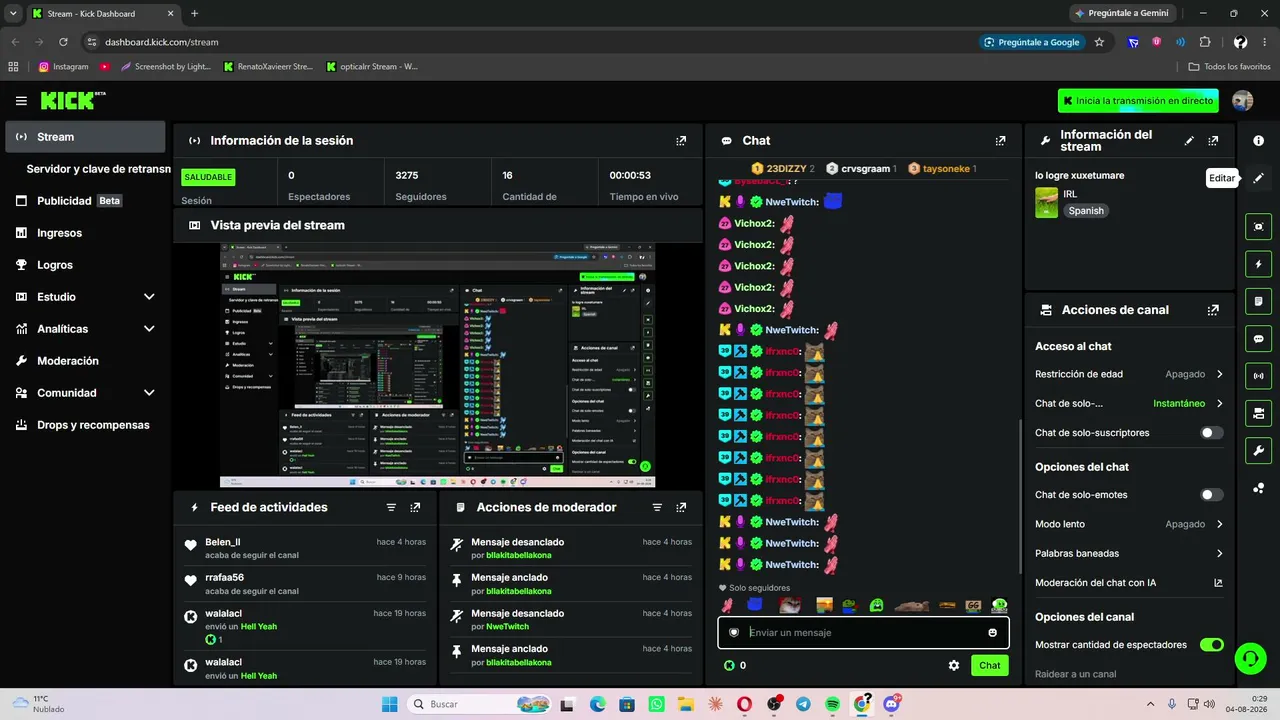
Task: Pop out the Feed de actividades panel
Action: [x=415, y=508]
